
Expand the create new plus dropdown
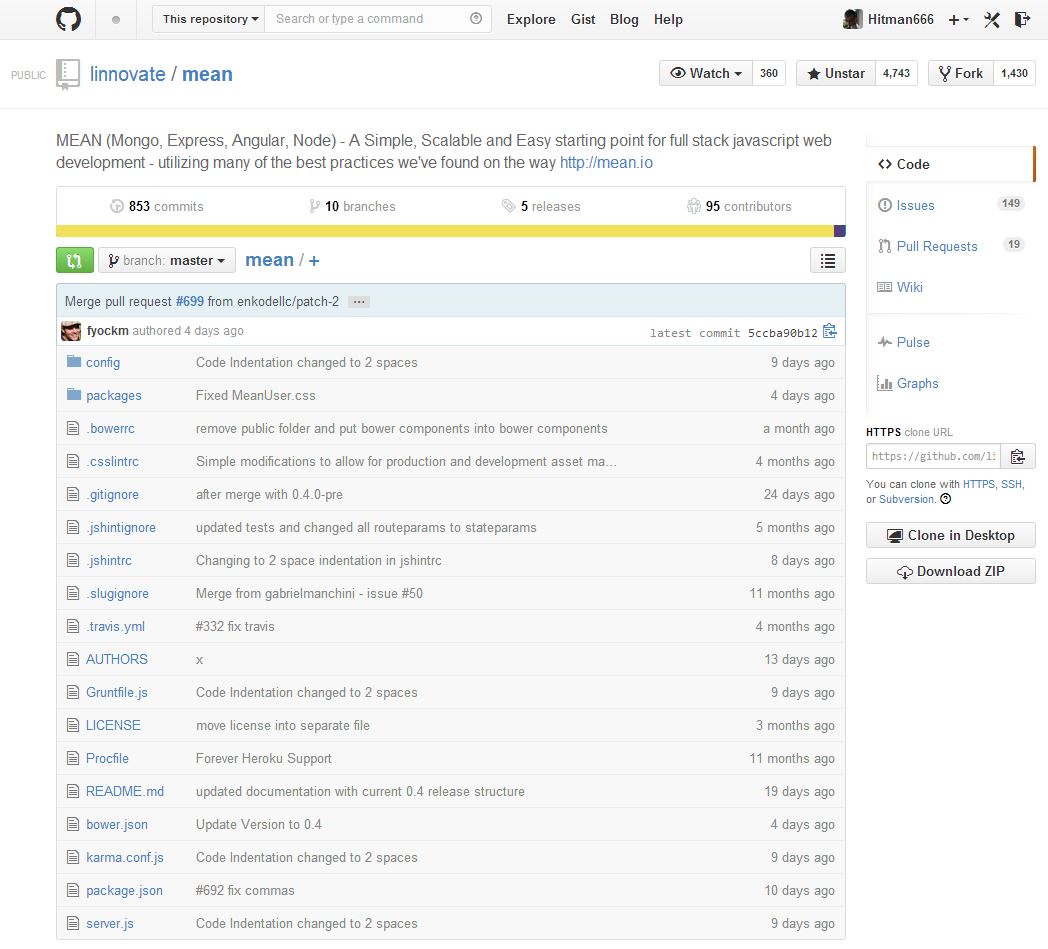[958, 20]
